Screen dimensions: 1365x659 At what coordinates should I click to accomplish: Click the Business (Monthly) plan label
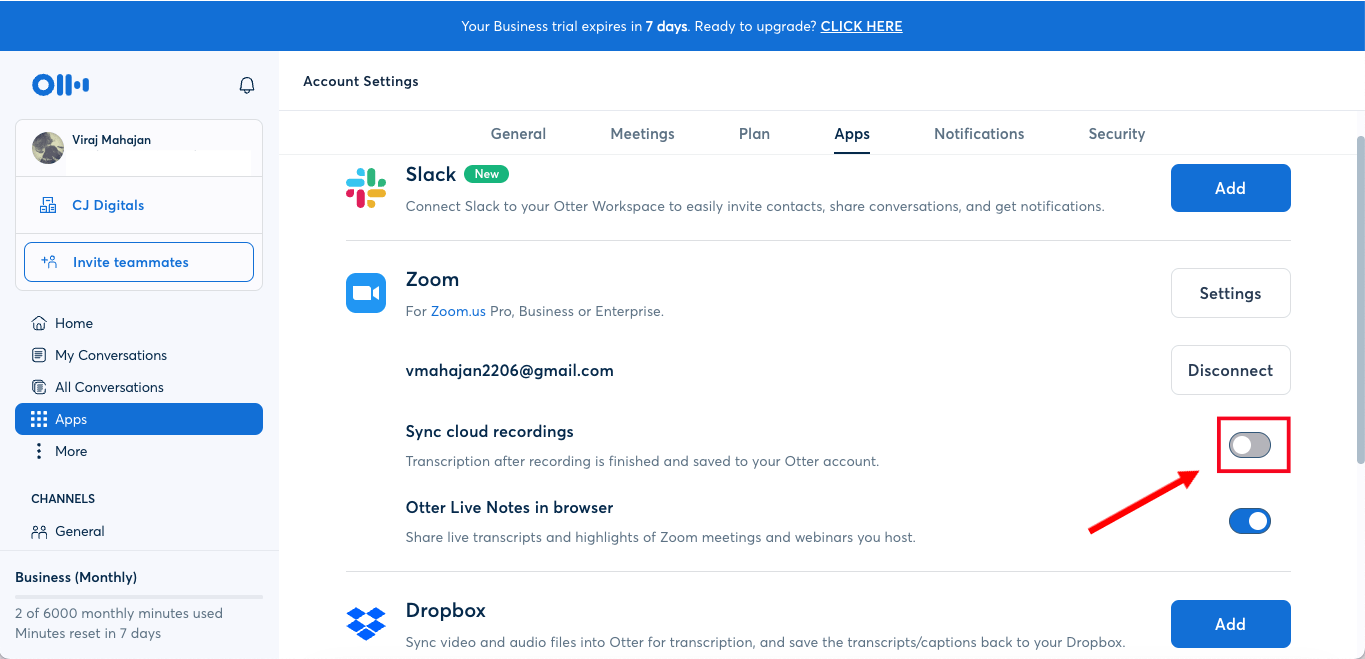pos(76,577)
